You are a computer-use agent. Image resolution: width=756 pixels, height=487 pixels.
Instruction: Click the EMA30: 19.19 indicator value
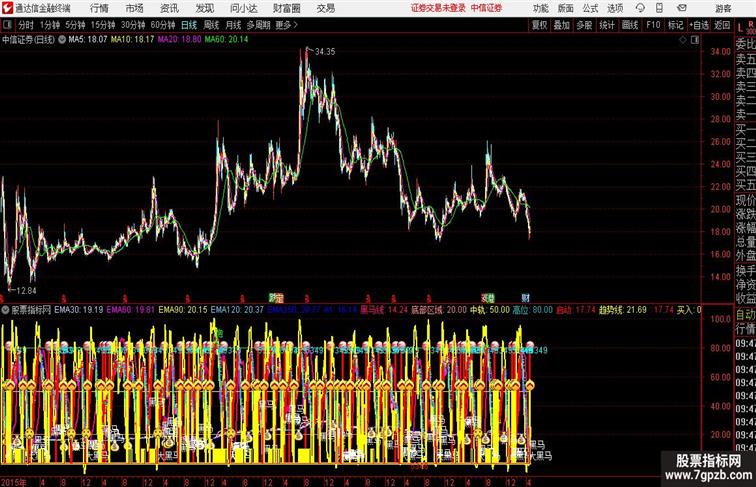click(x=79, y=310)
